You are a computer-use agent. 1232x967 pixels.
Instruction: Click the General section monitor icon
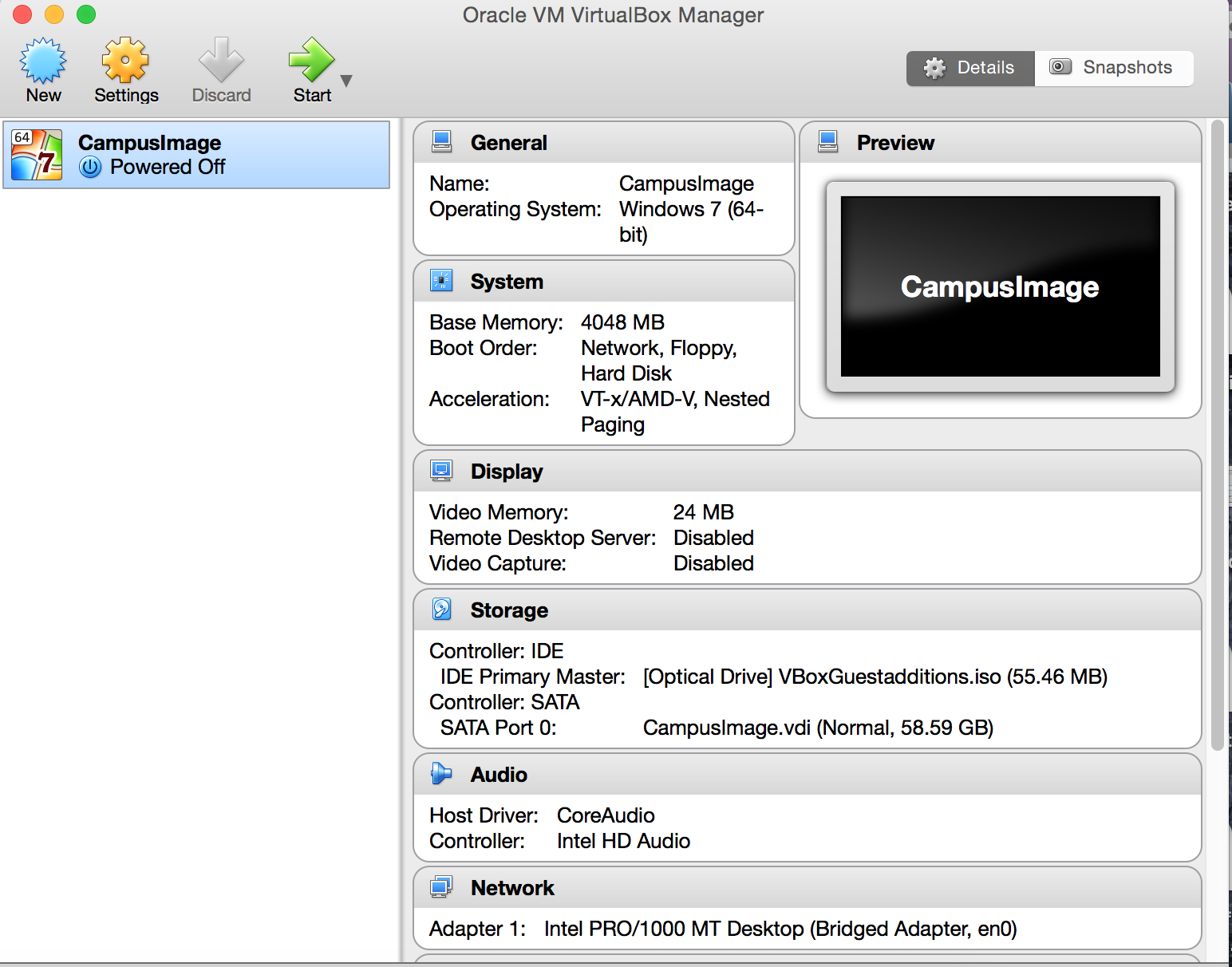click(441, 142)
